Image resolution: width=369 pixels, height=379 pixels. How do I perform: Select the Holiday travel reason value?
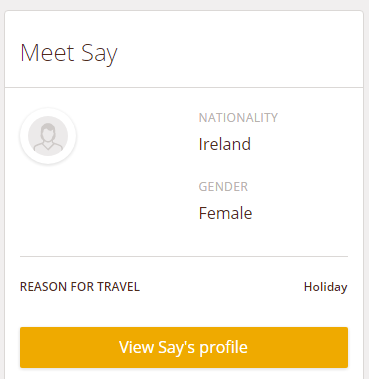click(325, 287)
